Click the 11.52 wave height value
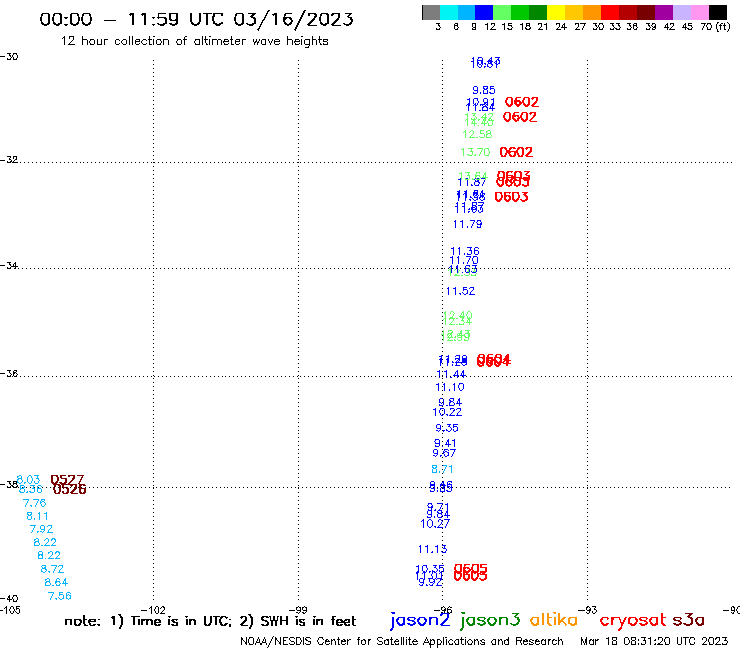The image size is (740, 650). pos(461,291)
